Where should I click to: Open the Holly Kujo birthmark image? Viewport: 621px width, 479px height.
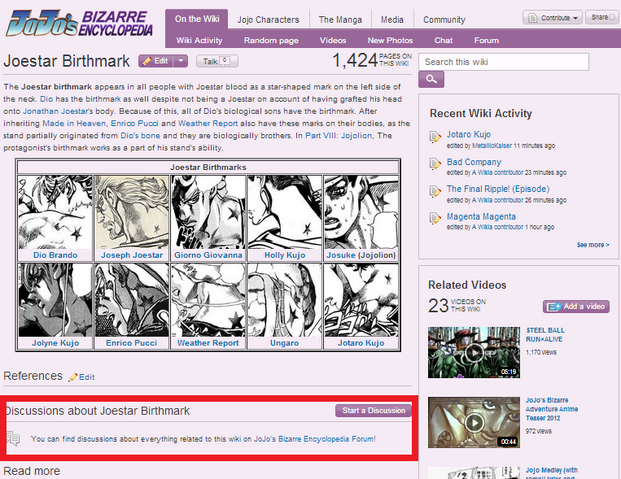point(285,213)
